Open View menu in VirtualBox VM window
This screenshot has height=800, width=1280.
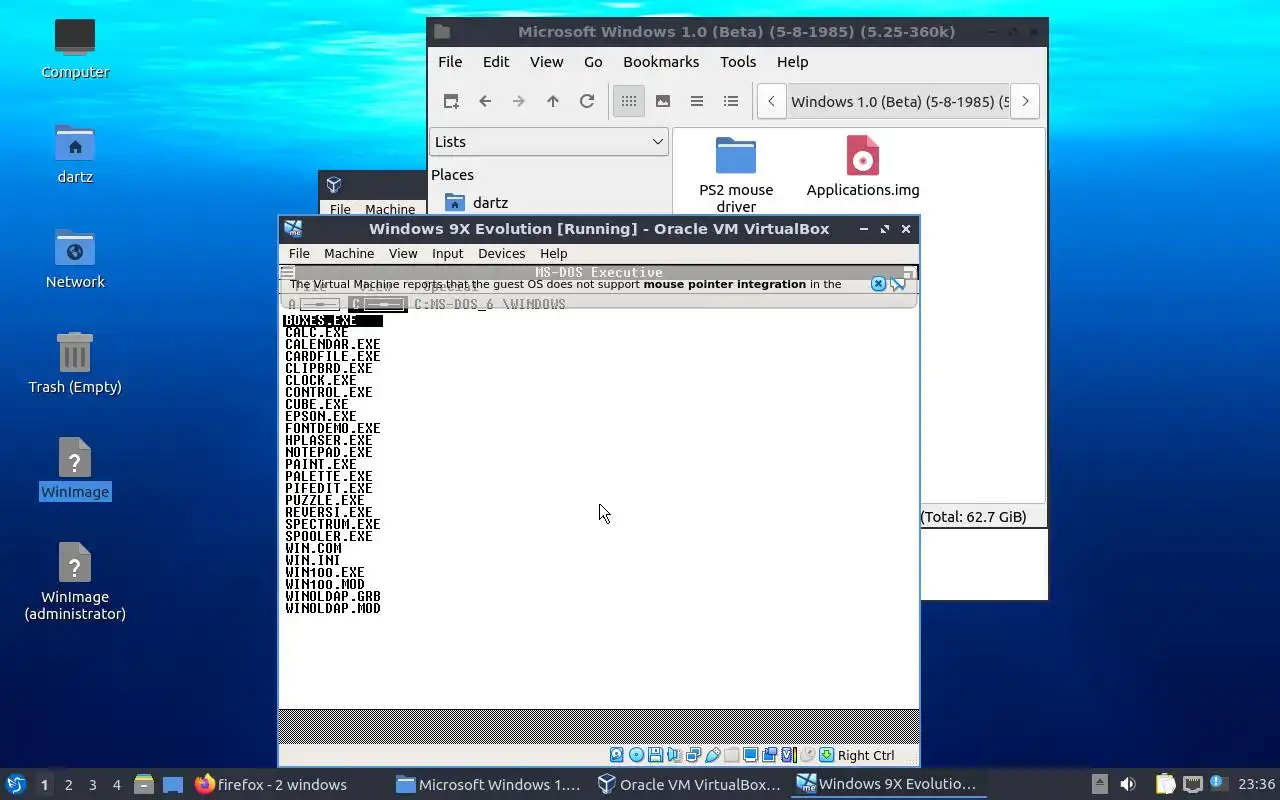click(x=403, y=254)
